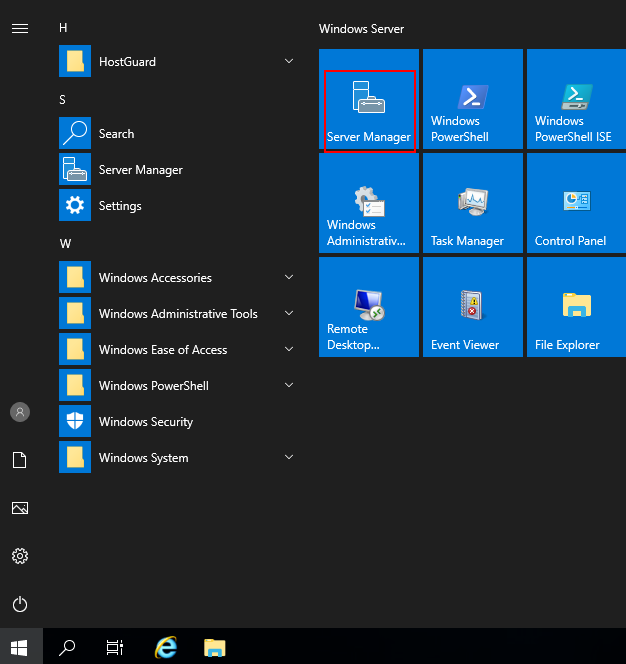
Task: Select the Search entry label
Action: (x=116, y=134)
